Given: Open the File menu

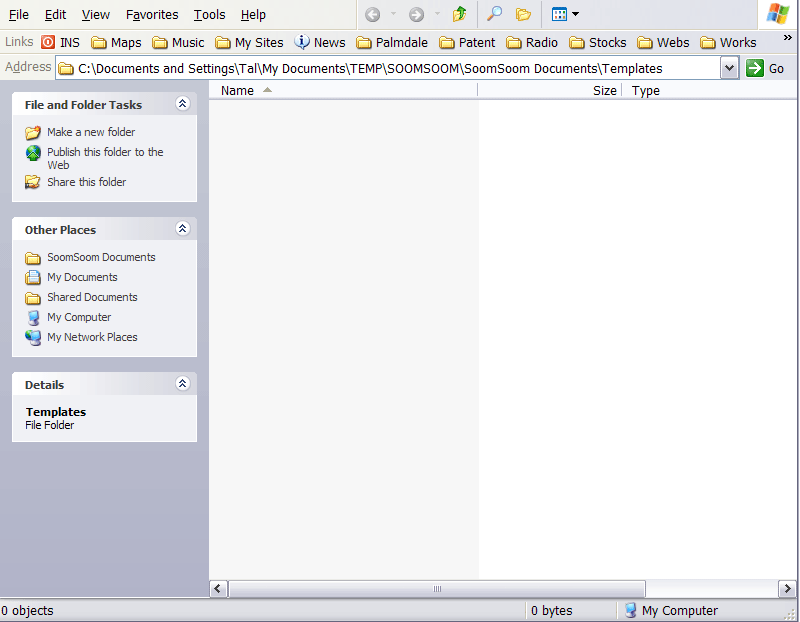Looking at the screenshot, I should point(19,15).
